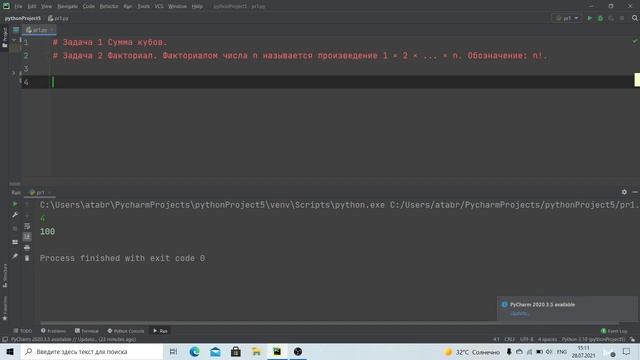The height and width of the screenshot is (360, 640).
Task: Click CRLF line separator in status bar
Action: point(509,339)
